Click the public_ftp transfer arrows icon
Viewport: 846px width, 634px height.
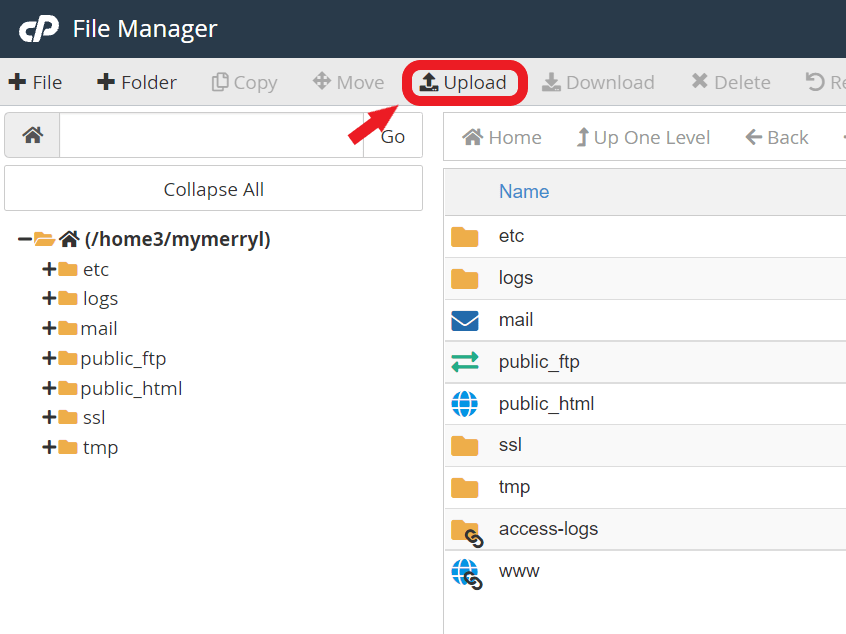(x=465, y=362)
